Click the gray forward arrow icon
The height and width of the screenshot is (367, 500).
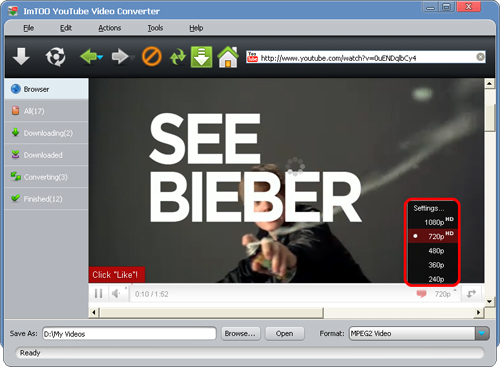[120, 57]
